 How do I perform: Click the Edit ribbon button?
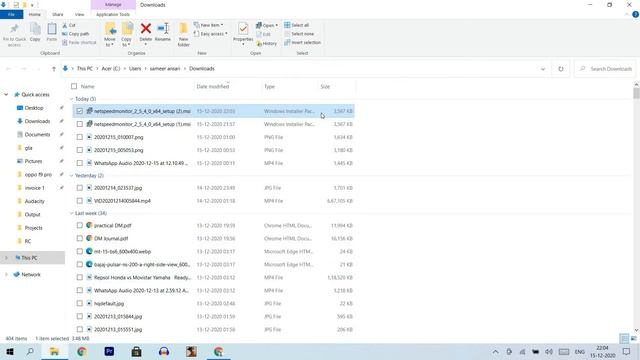[263, 34]
